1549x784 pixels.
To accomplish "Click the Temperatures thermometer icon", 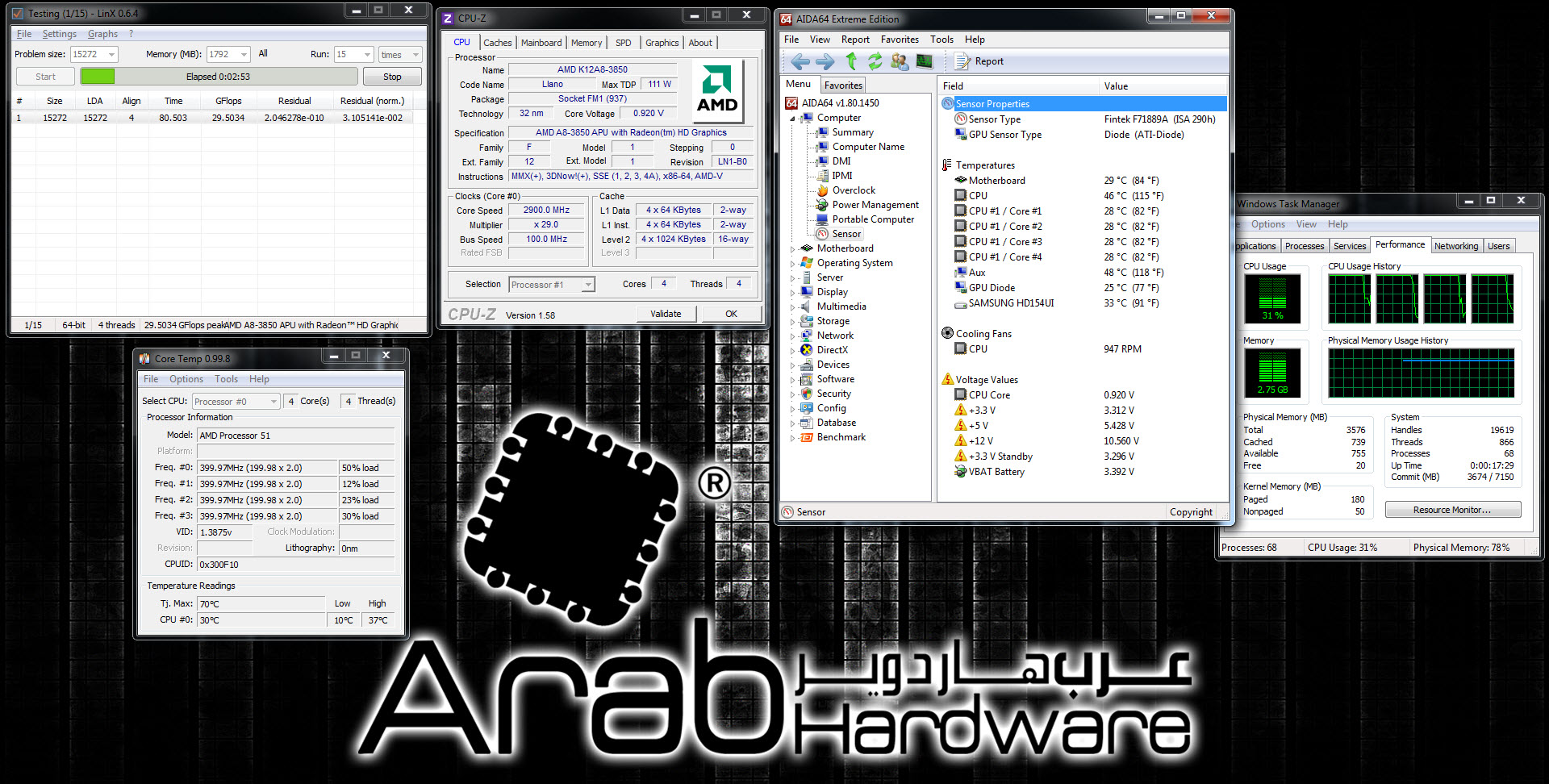I will coord(947,165).
